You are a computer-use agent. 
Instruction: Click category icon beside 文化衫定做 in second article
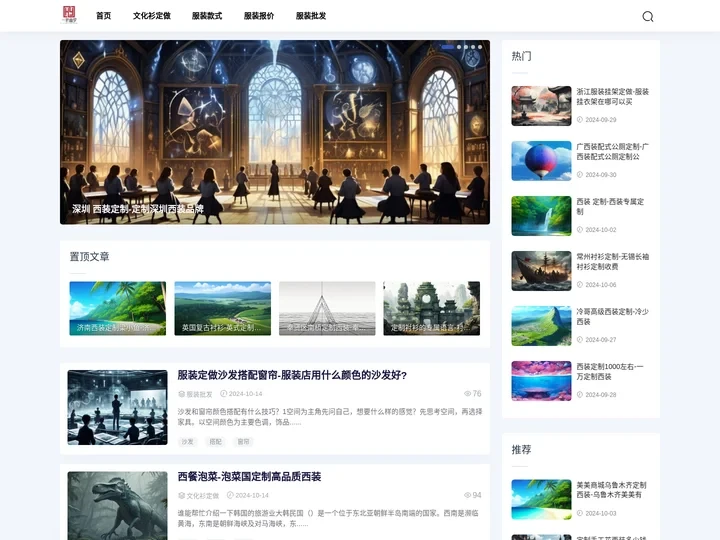click(181, 495)
